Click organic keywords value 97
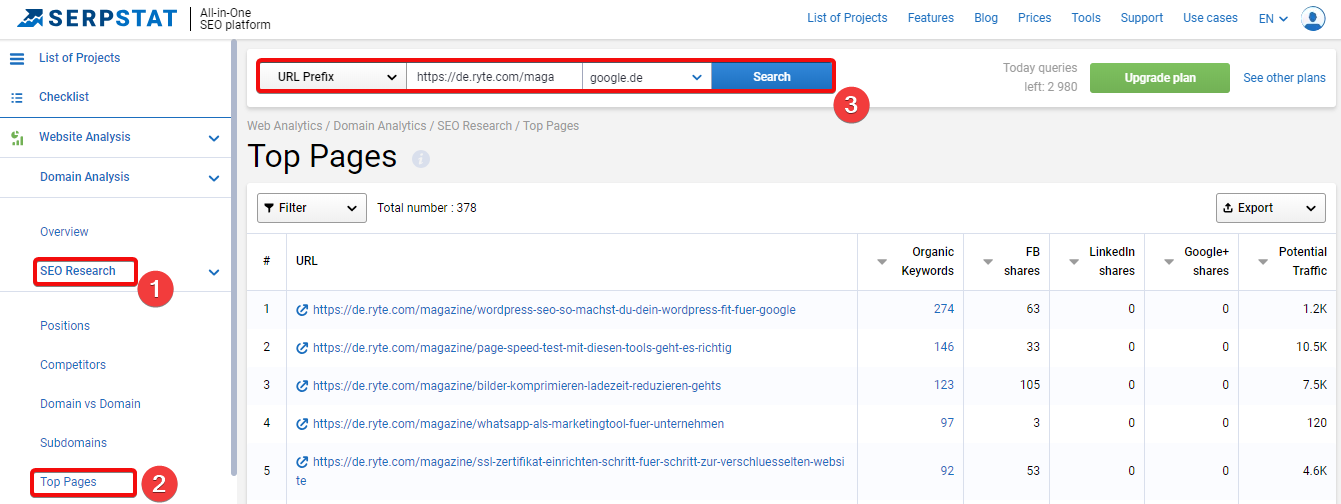This screenshot has height=504, width=1341. click(947, 423)
